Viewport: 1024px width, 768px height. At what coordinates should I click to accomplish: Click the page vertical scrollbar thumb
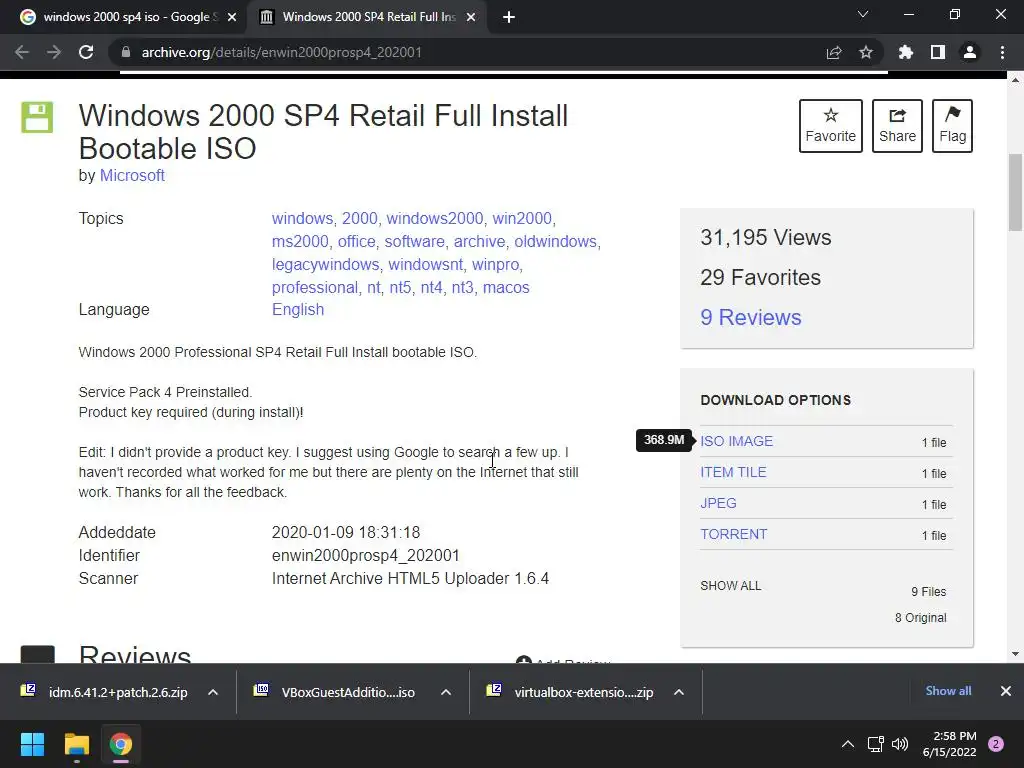click(x=1015, y=193)
